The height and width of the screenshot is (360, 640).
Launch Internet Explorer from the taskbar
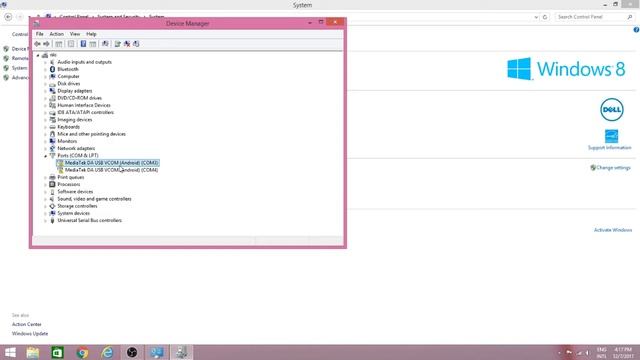(x=107, y=352)
